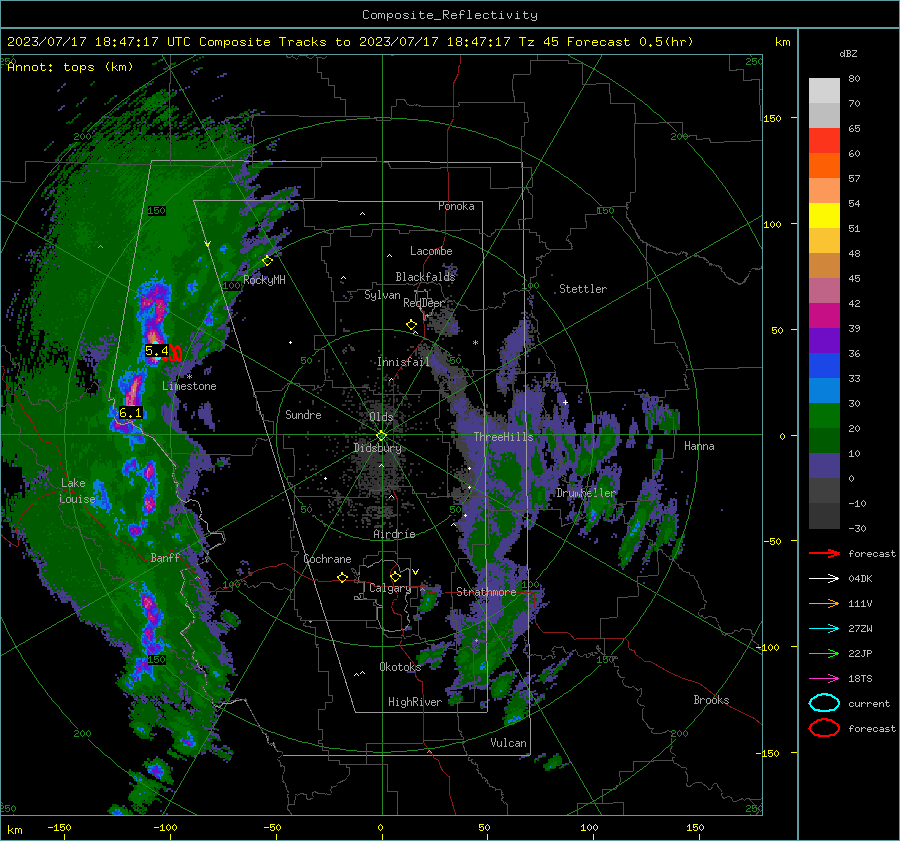Image resolution: width=900 pixels, height=841 pixels.
Task: Click the Cochrane town label
Action: click(x=327, y=559)
